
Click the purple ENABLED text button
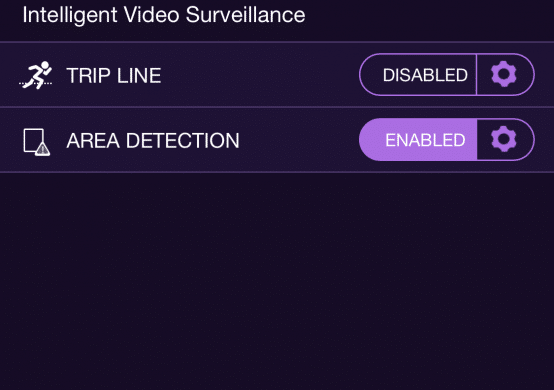tap(425, 140)
